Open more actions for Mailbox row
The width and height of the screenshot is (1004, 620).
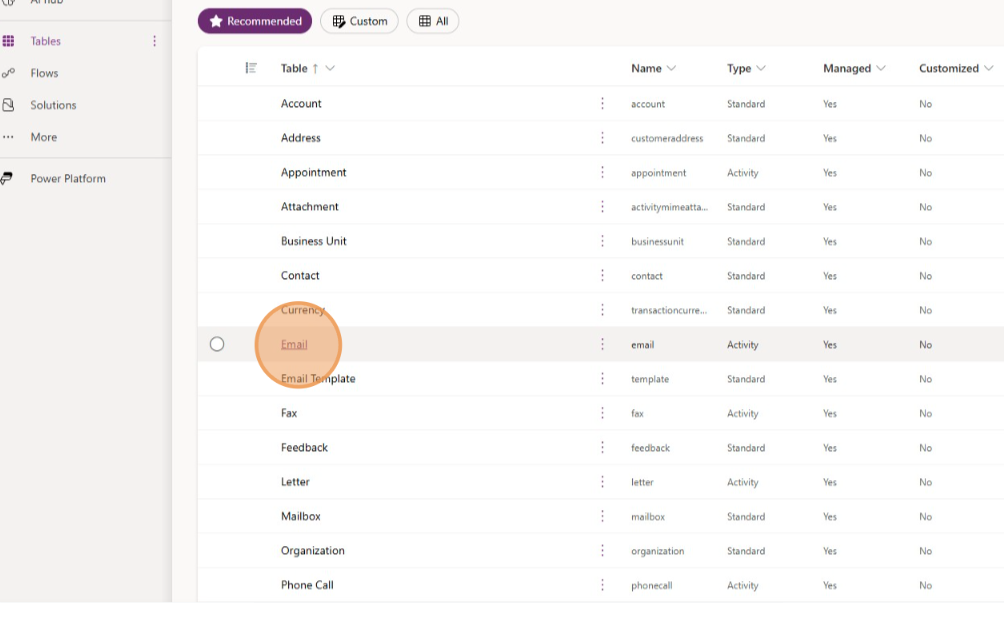pyautogui.click(x=602, y=516)
